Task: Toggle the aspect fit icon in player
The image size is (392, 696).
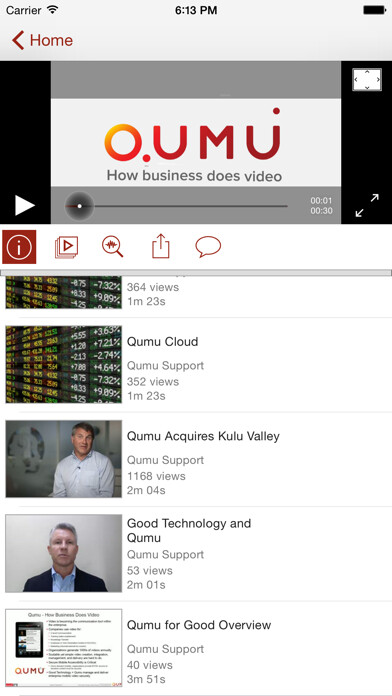Action: coord(367,80)
